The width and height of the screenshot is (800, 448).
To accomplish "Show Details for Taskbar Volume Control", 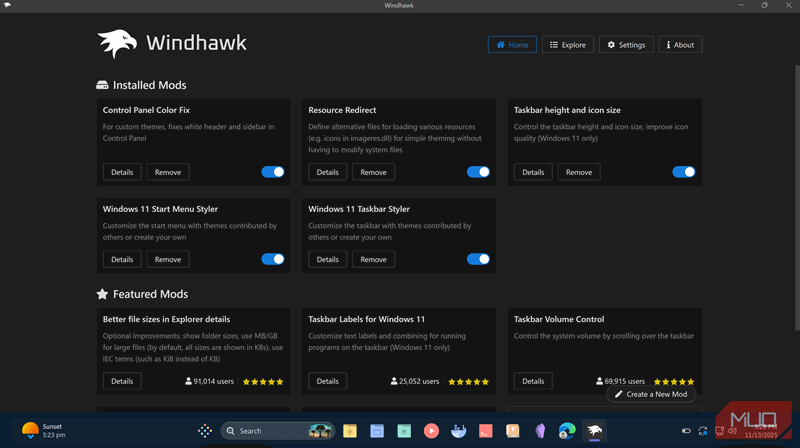I will [533, 381].
